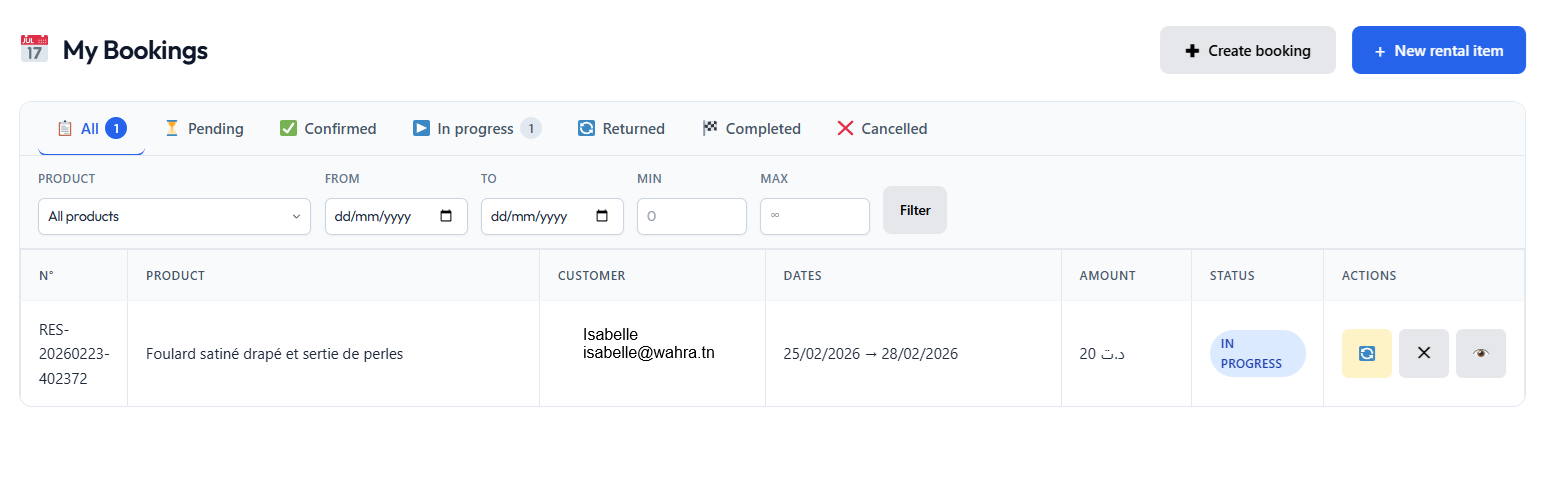Image resolution: width=1551 pixels, height=498 pixels.
Task: Focus the To date field
Action: coord(552,216)
